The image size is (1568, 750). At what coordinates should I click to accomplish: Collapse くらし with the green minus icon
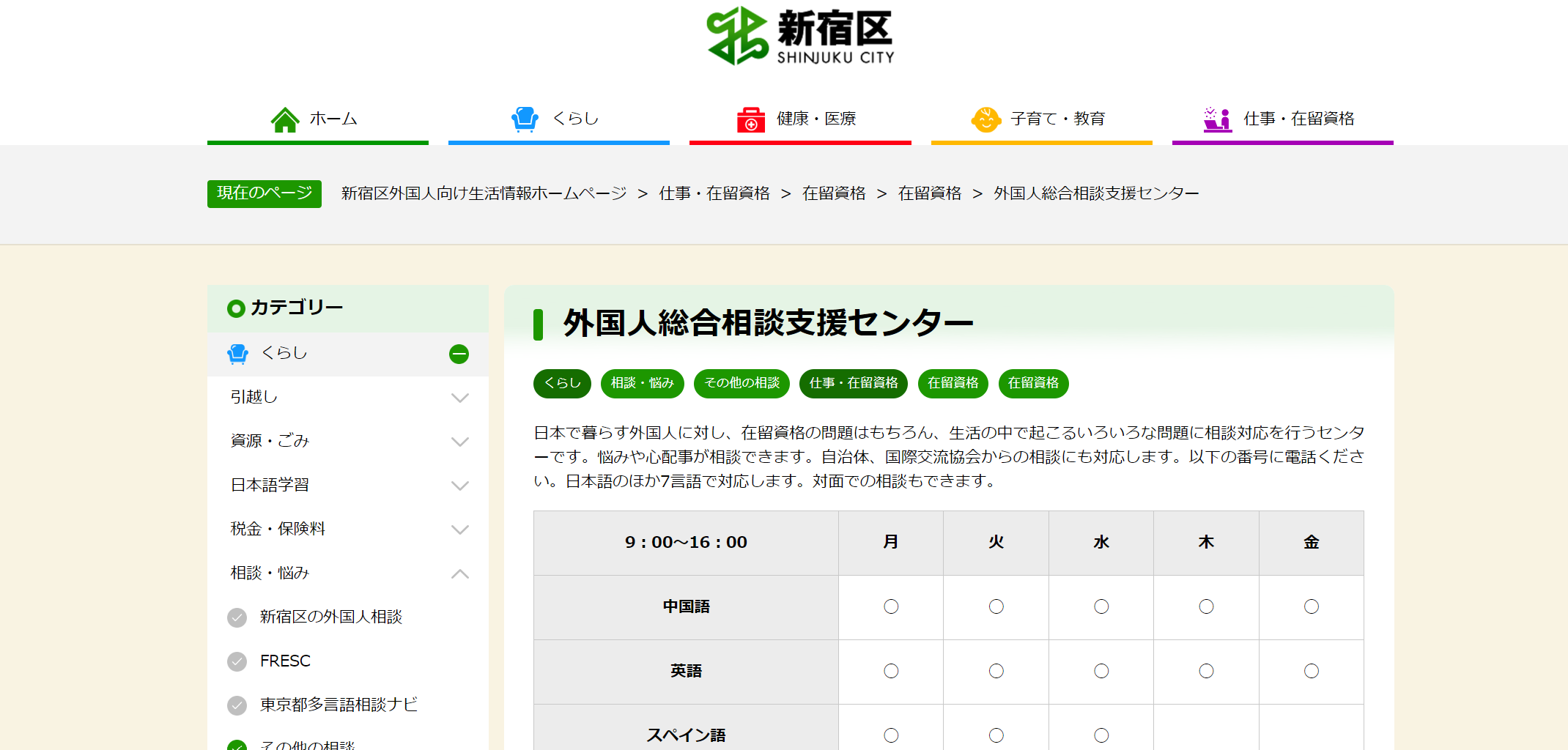coord(459,354)
